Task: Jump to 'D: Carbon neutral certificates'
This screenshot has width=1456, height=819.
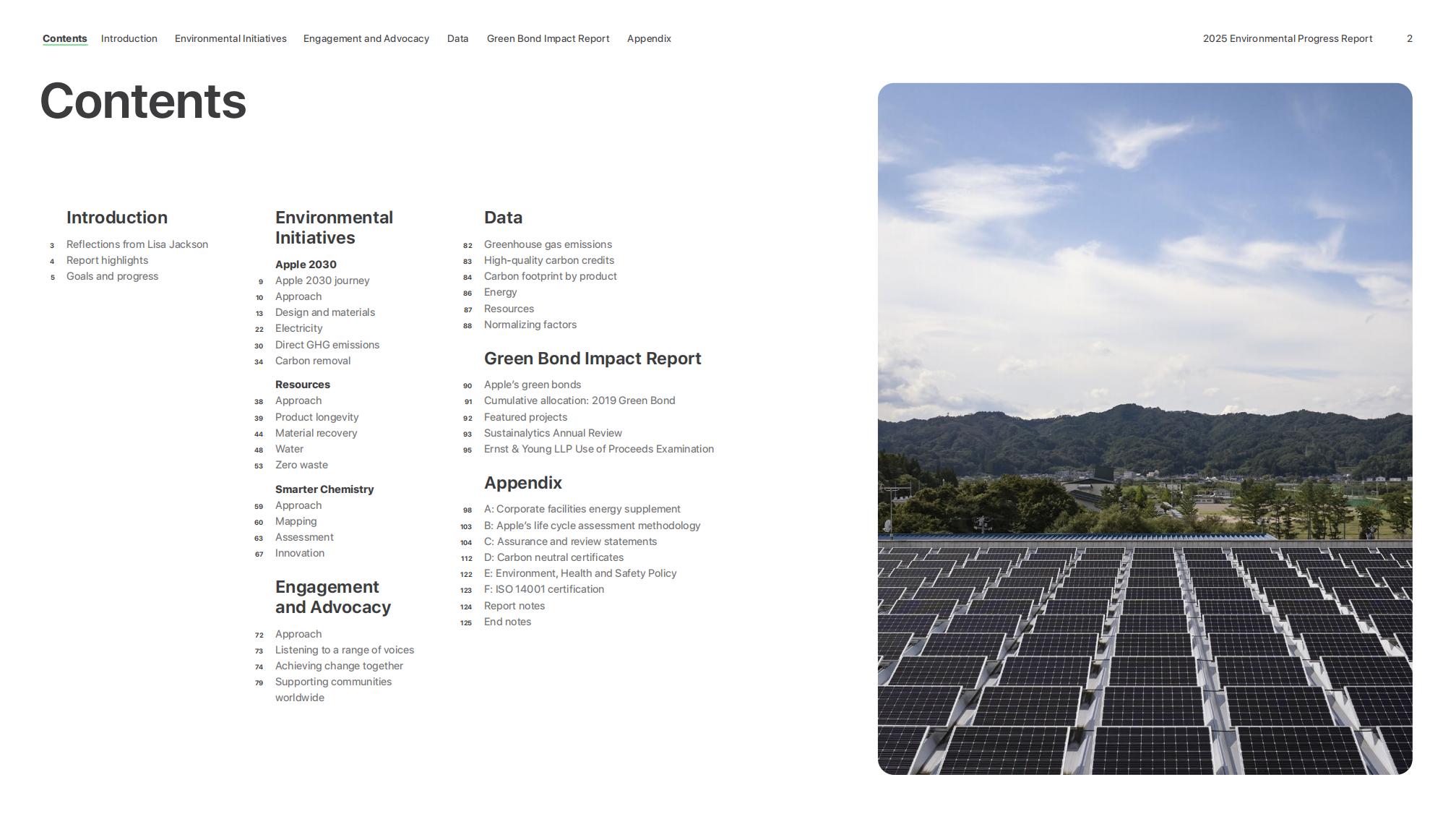Action: coord(554,557)
